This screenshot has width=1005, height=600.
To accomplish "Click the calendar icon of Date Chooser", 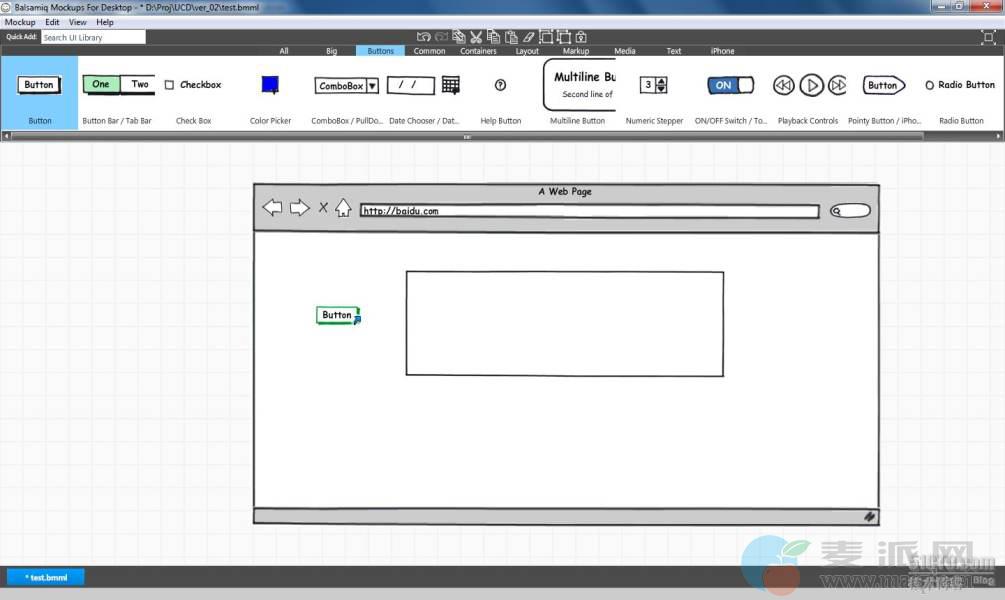I will click(x=451, y=85).
